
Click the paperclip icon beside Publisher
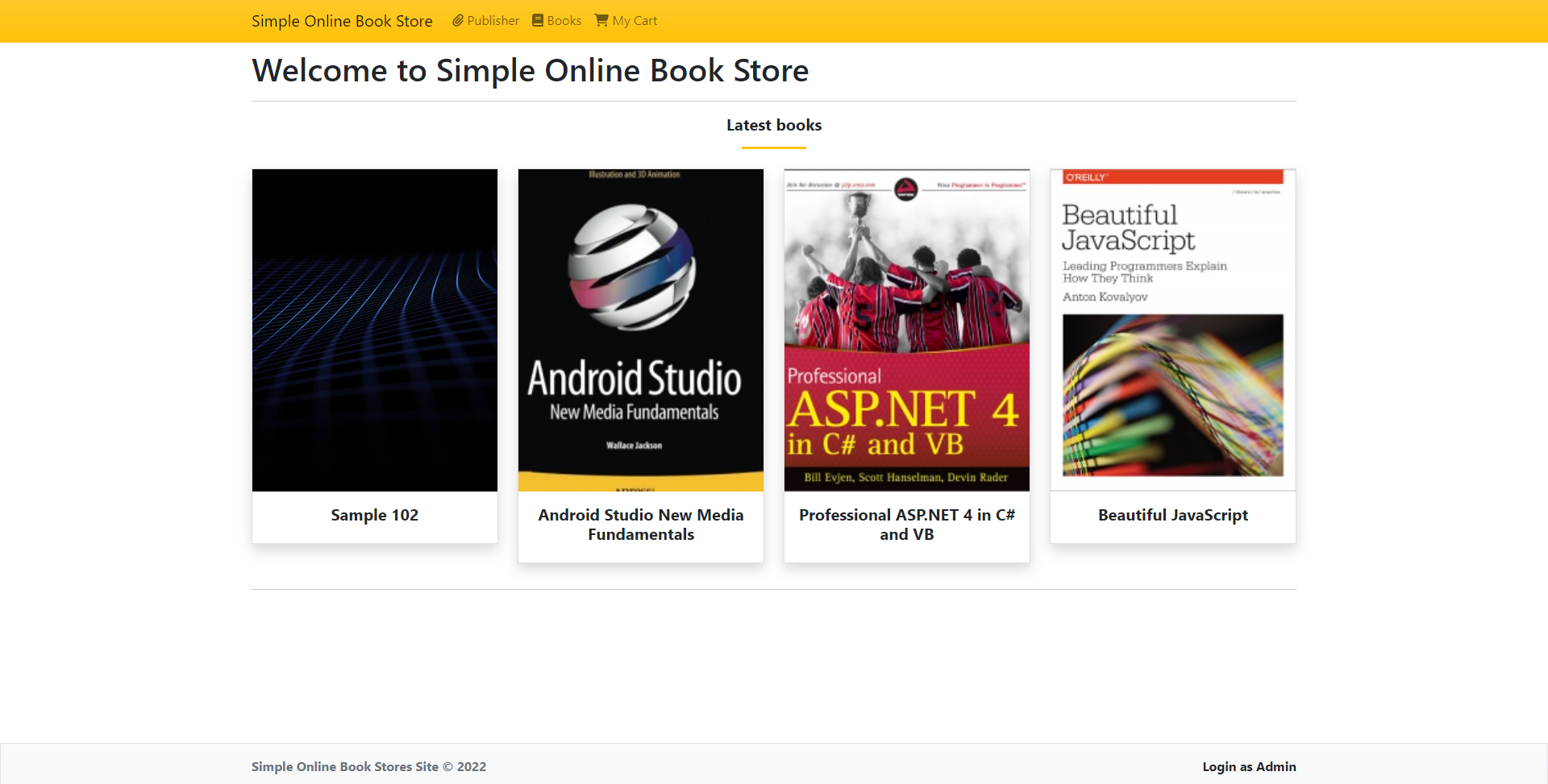[x=458, y=20]
